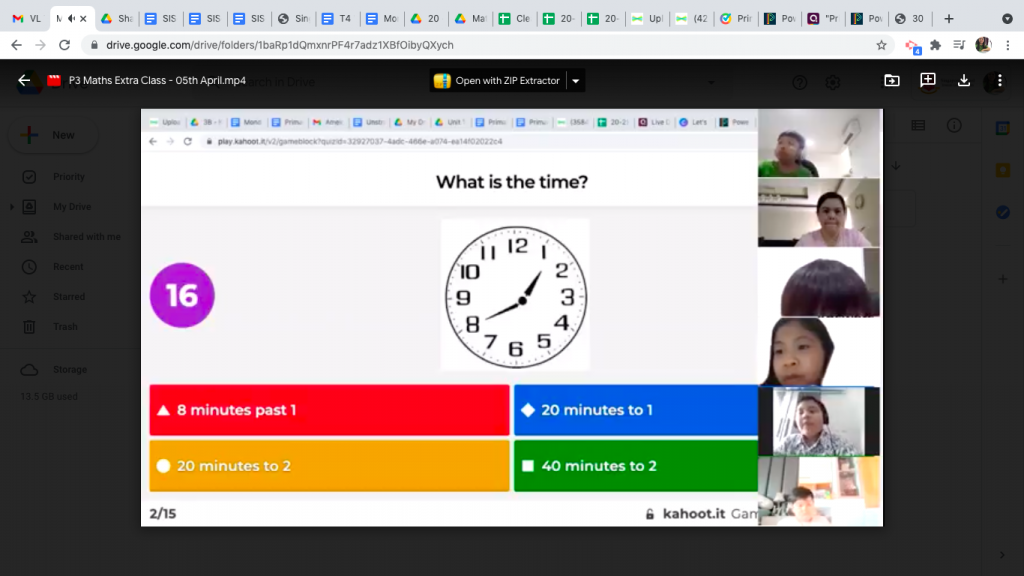Open the Chrome extensions puzzle icon
Screen dimensions: 1024x576
[x=935, y=45]
